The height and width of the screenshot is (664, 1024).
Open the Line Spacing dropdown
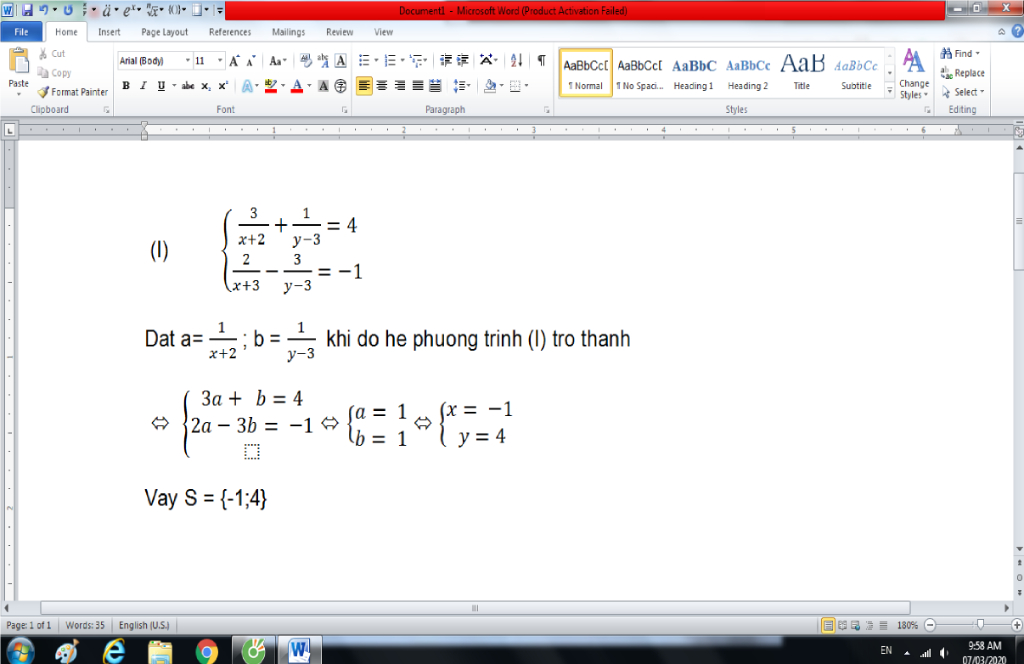point(462,86)
